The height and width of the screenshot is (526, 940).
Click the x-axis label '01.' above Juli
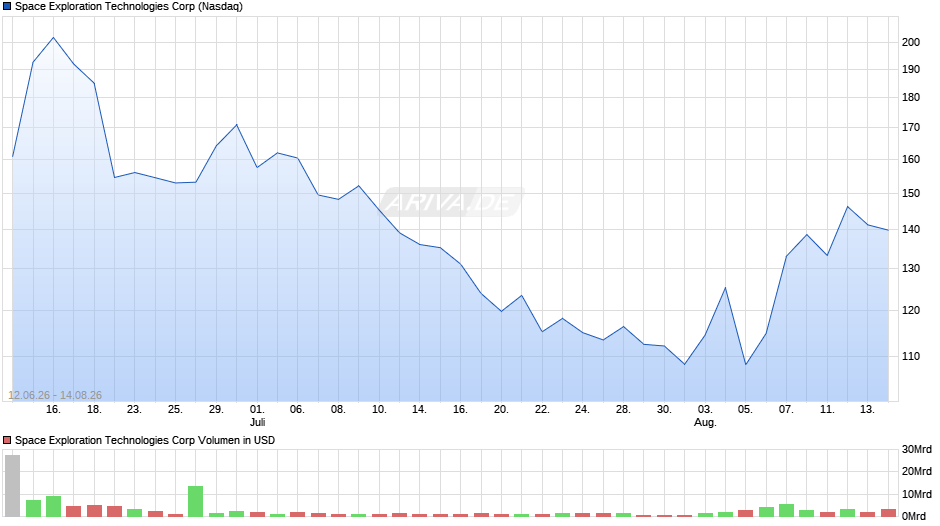257,409
